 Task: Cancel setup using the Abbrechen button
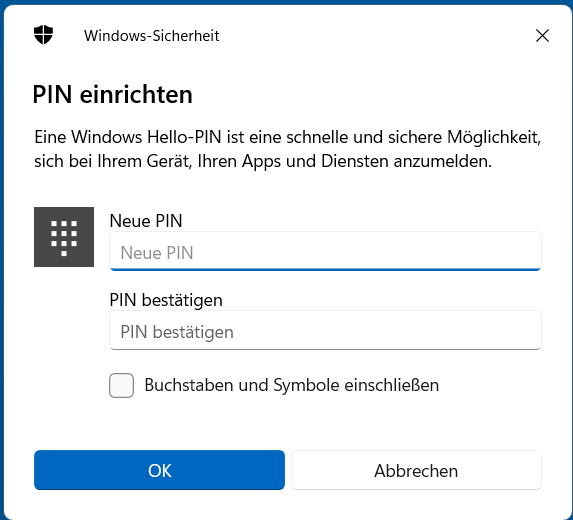(x=416, y=470)
